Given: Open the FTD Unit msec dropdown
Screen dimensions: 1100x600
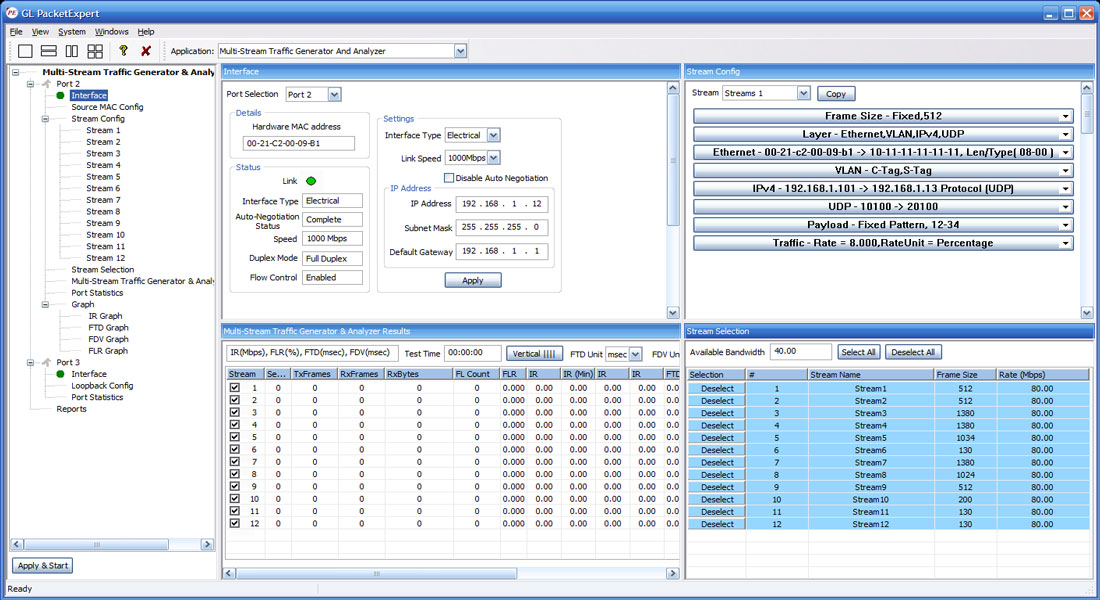Looking at the screenshot, I should [x=636, y=354].
